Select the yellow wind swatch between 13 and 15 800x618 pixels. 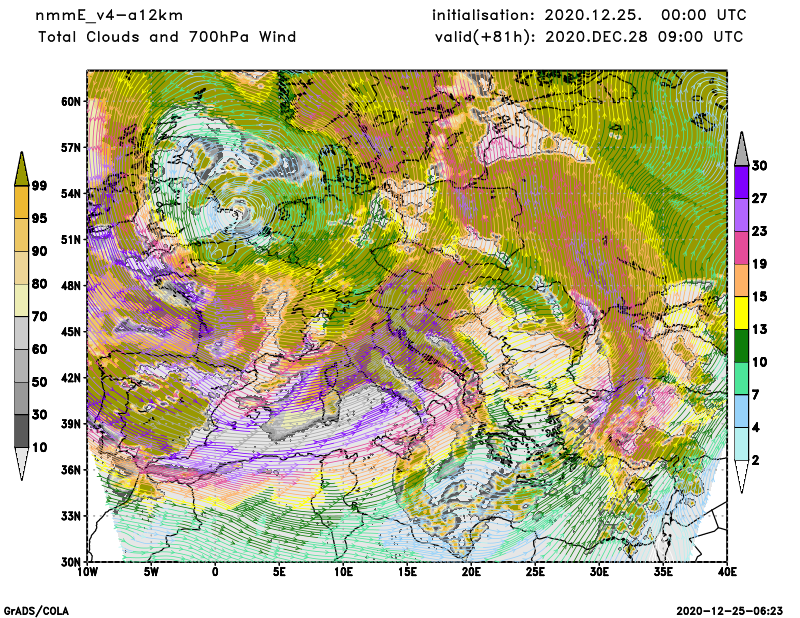741,314
